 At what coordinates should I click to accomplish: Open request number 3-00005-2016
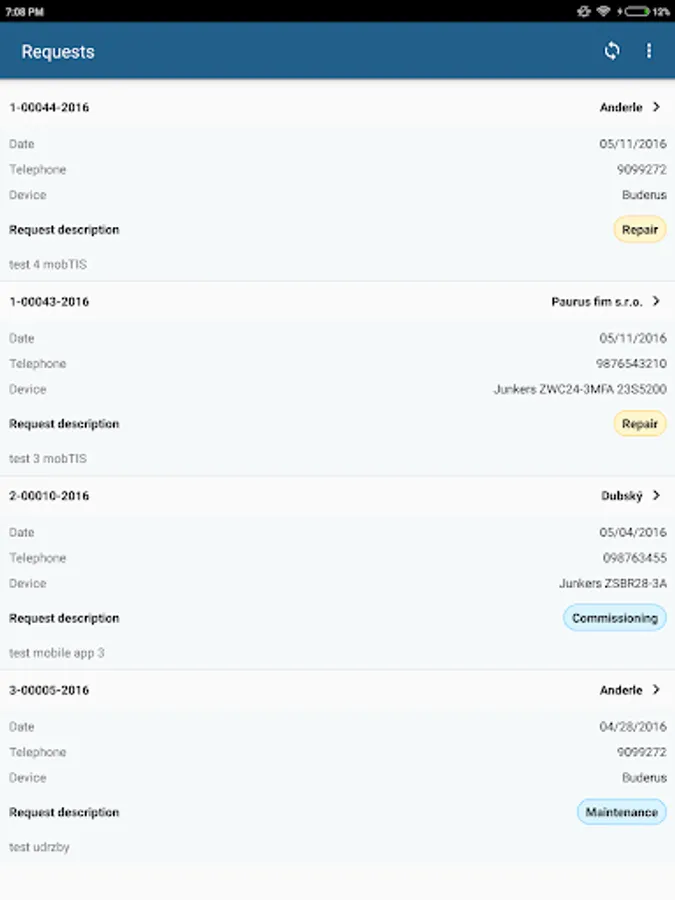click(x=49, y=690)
